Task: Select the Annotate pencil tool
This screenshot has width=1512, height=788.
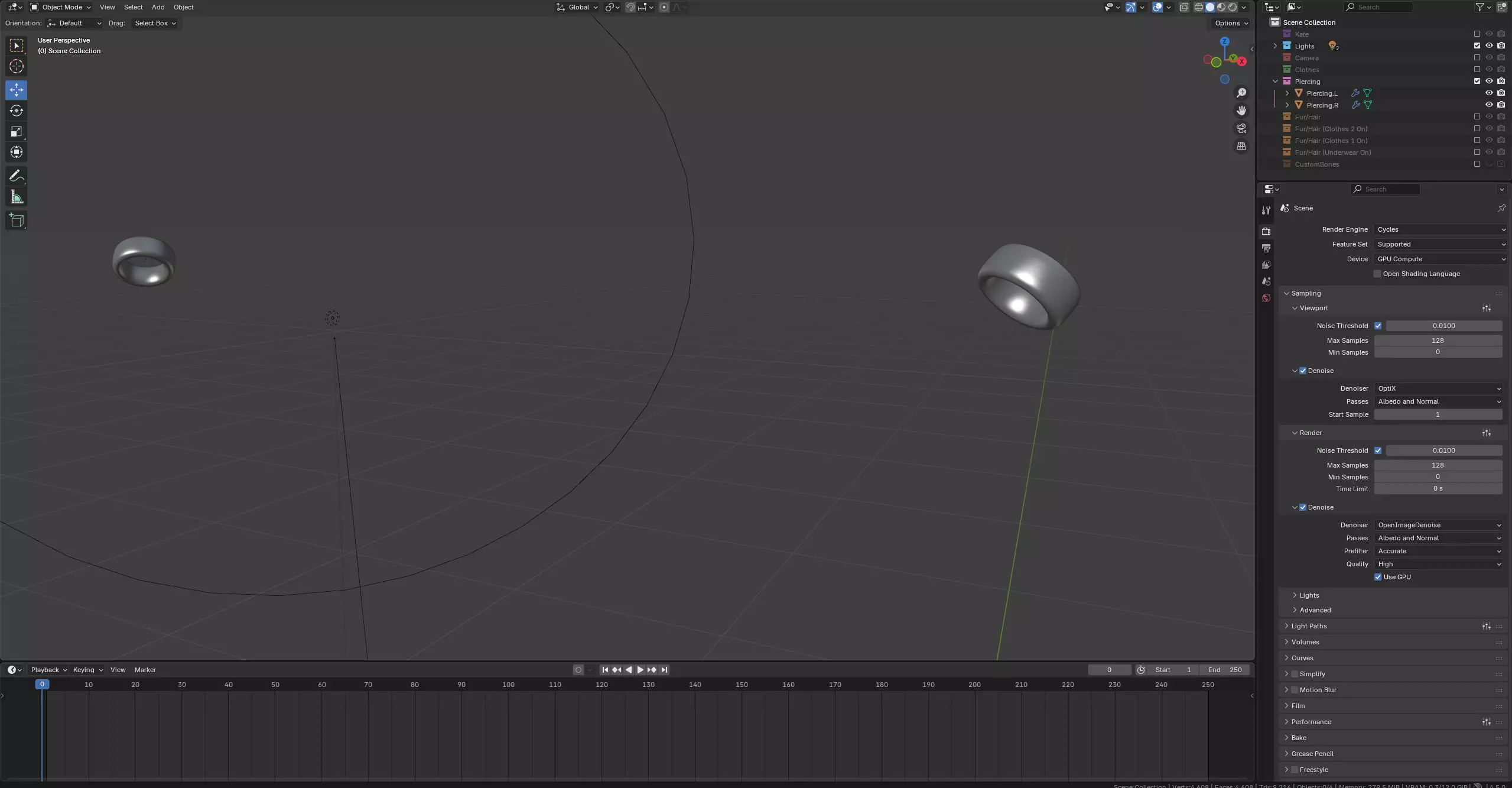Action: pyautogui.click(x=17, y=176)
